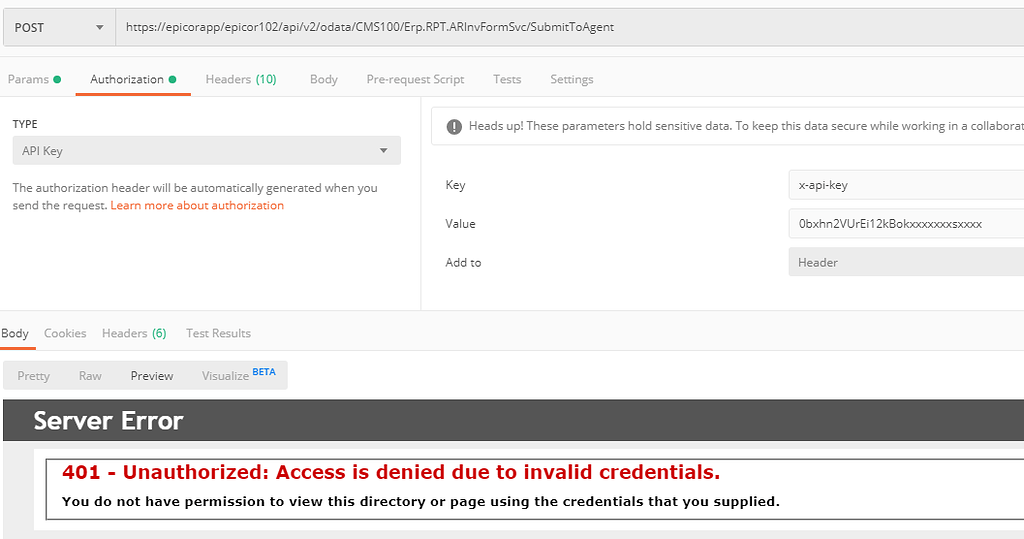Edit the Key field containing x-api-key
Viewport: 1024px width, 539px height.
906,185
